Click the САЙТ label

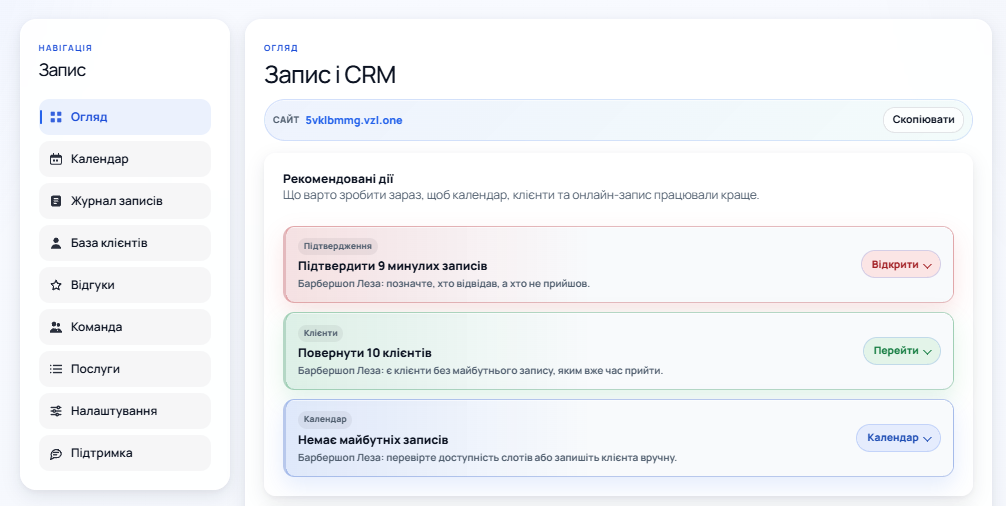tap(286, 120)
